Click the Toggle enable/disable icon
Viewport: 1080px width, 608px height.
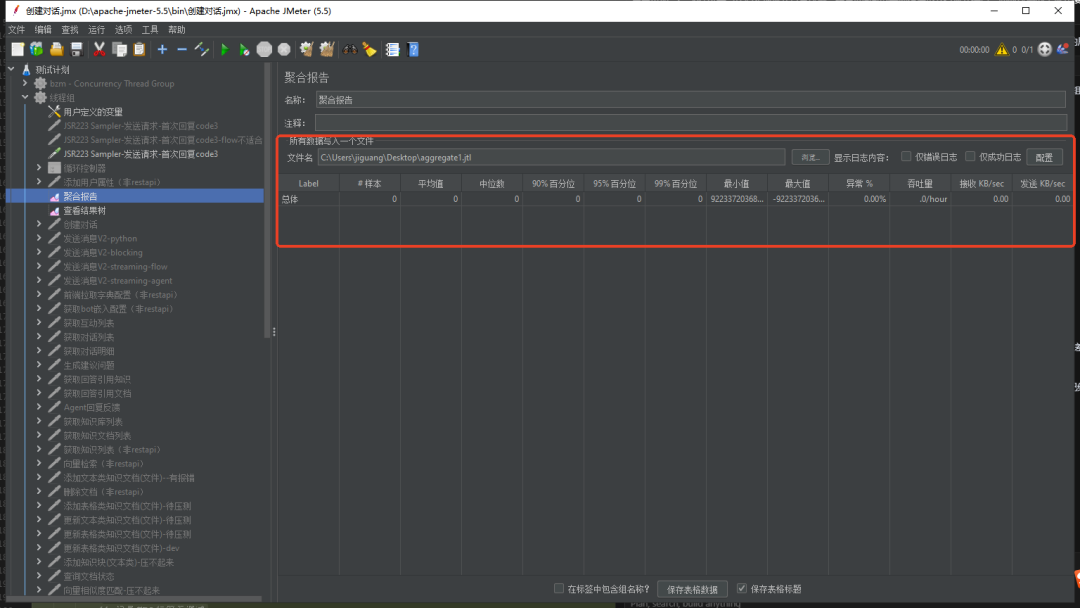[202, 49]
